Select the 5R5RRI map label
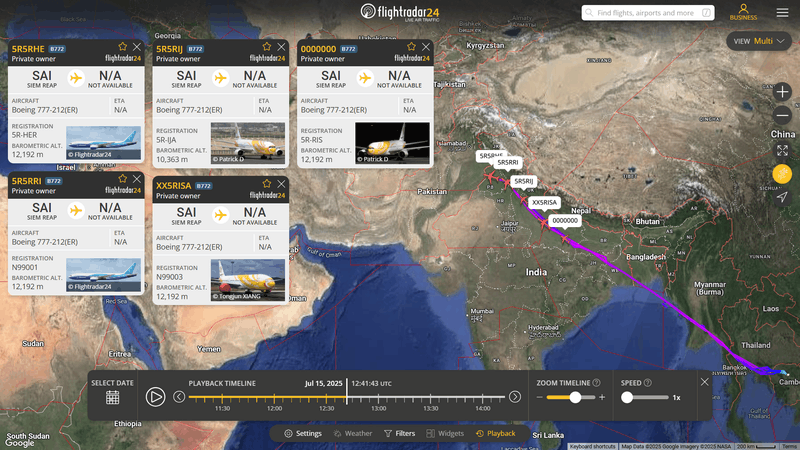Screen dimensions: 800x450 pyautogui.click(x=508, y=163)
